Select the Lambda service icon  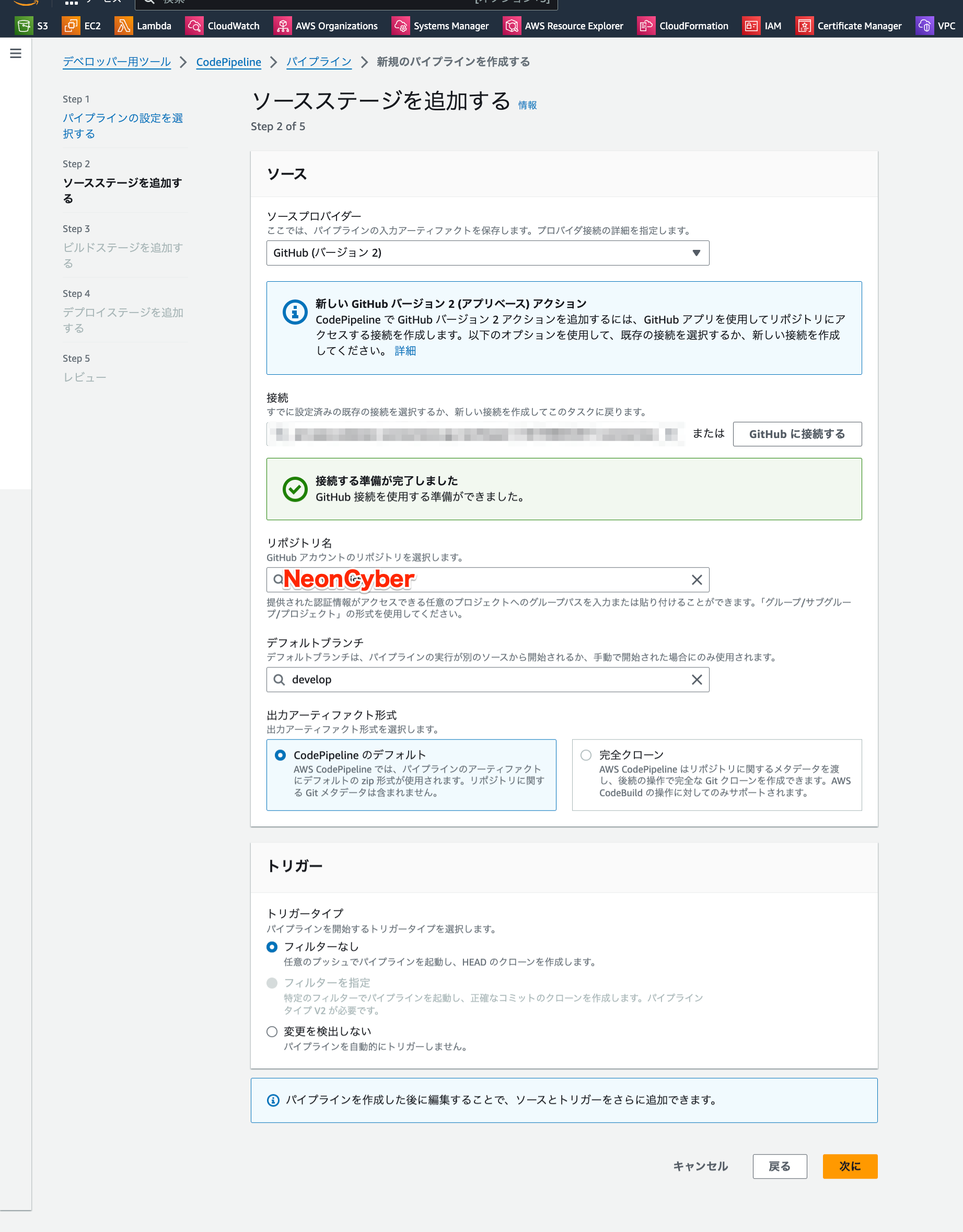click(x=123, y=26)
